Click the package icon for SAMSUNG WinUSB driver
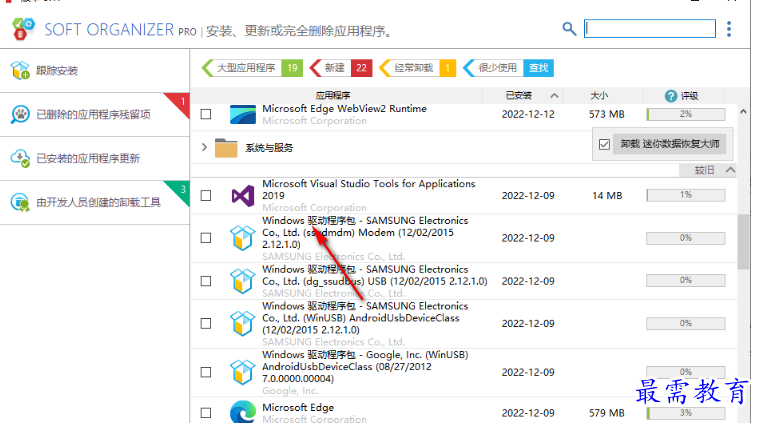Screen dimensions: 757x423 pos(242,324)
